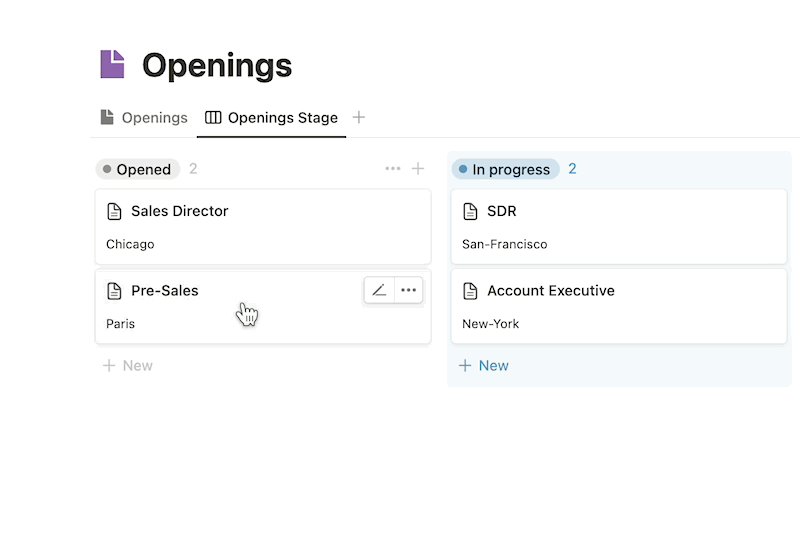800x548 pixels.
Task: Click the Account Executive document icon
Action: 470,291
